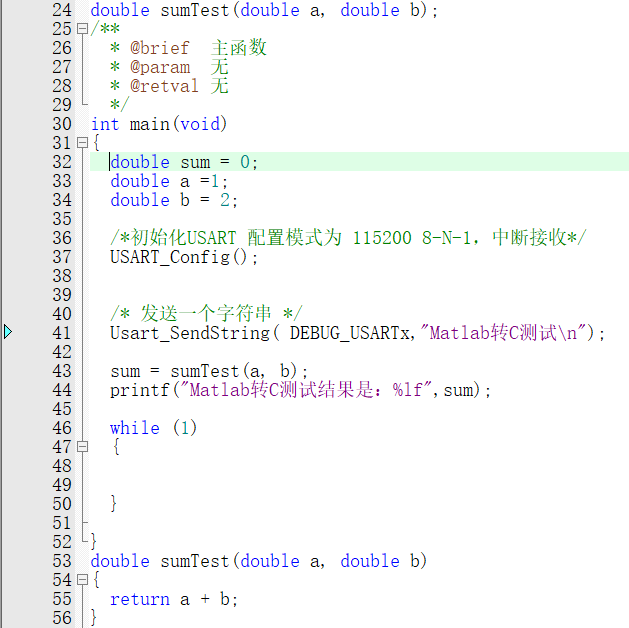This screenshot has width=629, height=628.
Task: Click the cyan execution arrow at line 41
Action: (8, 332)
